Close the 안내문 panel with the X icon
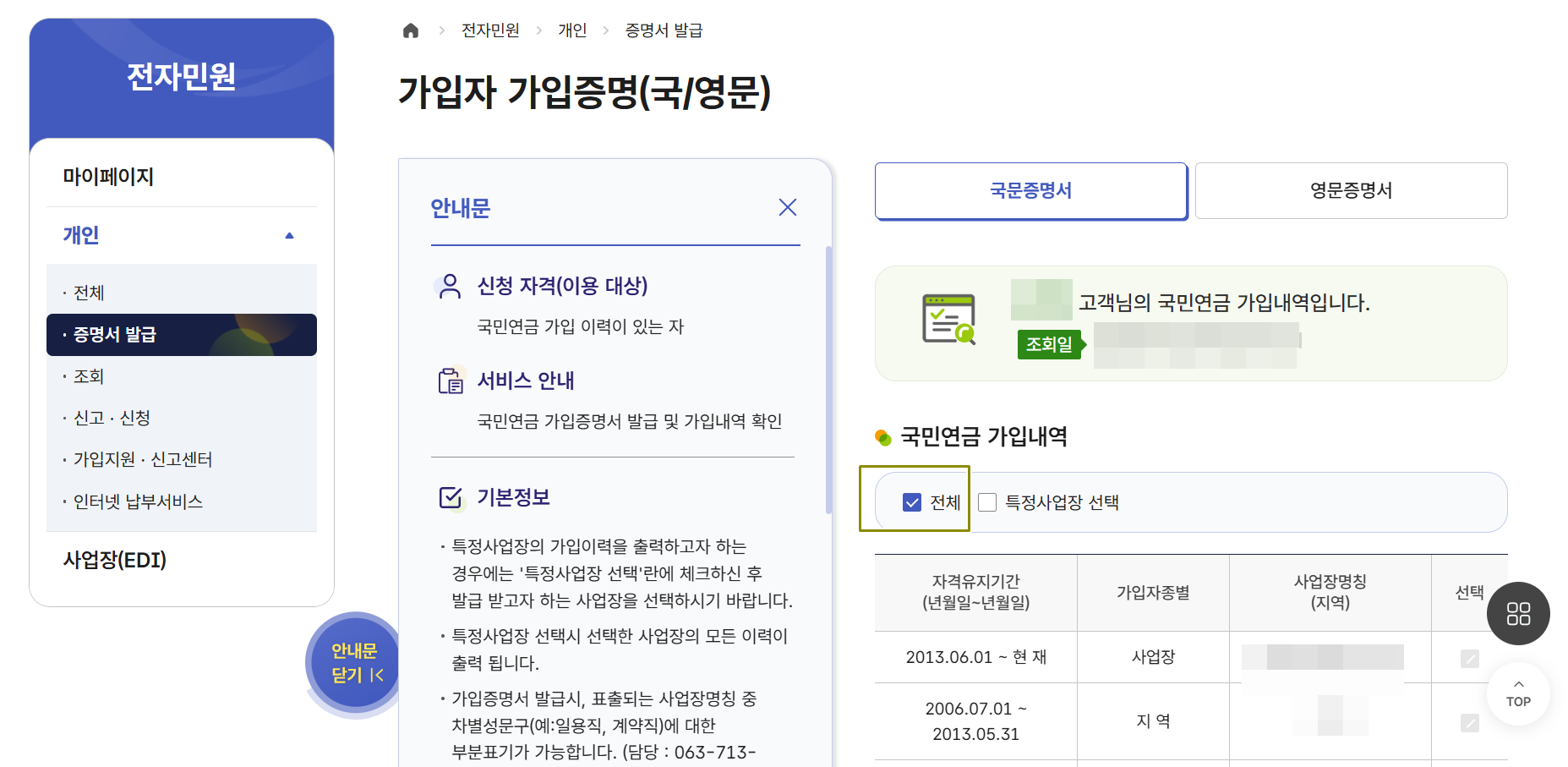This screenshot has height=767, width=1568. (x=788, y=206)
